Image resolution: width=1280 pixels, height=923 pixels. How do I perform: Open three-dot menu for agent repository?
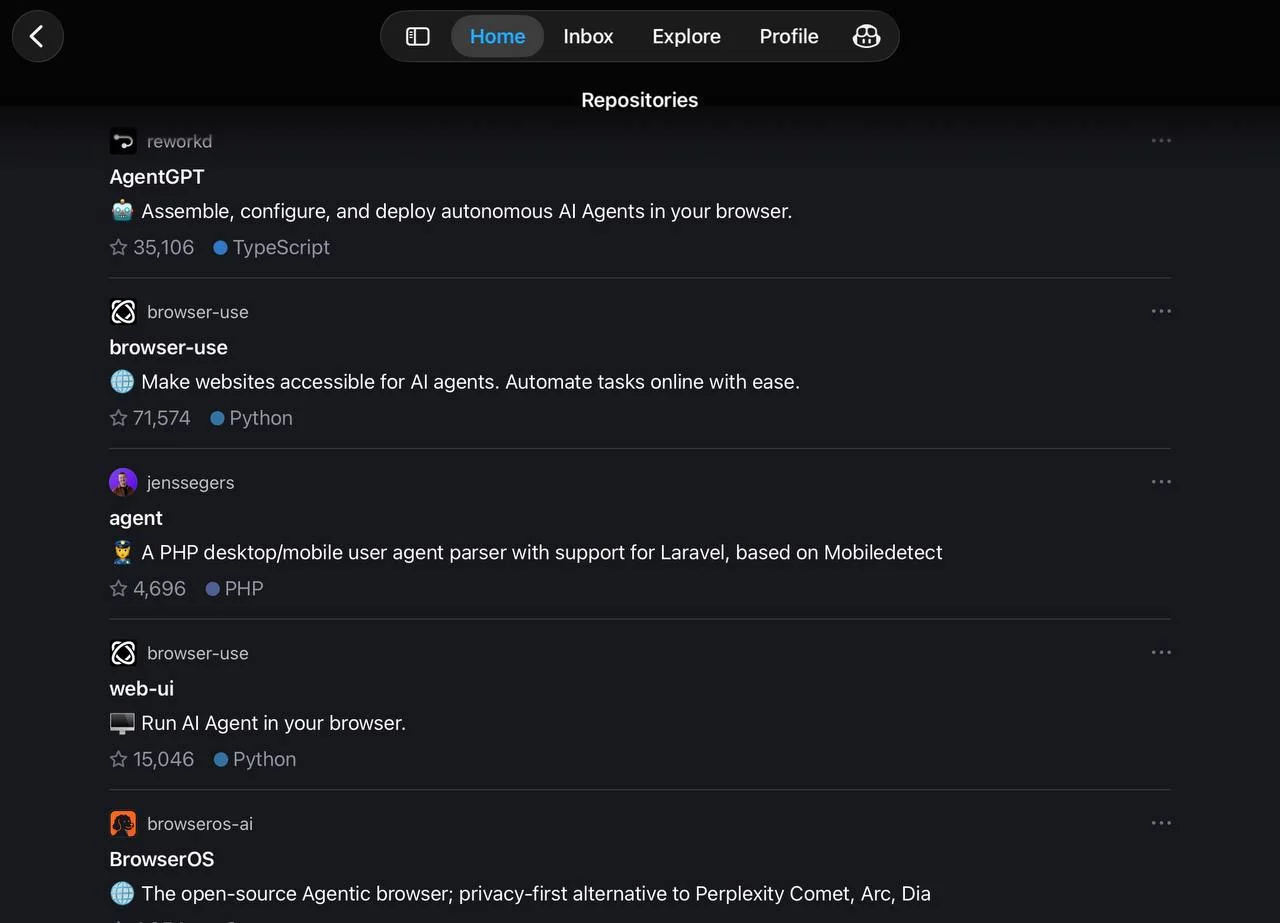1160,482
